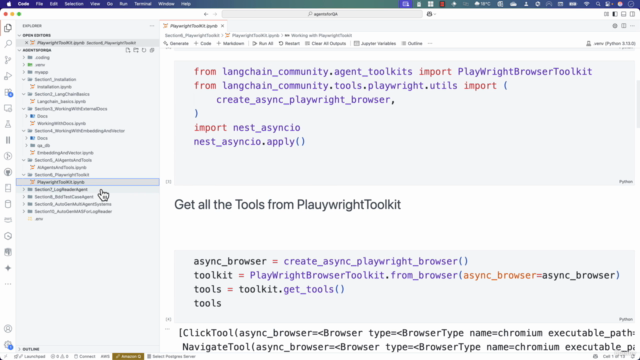The width and height of the screenshot is (640, 360).
Task: Navigate forward with the right arrow
Action: 215,14
